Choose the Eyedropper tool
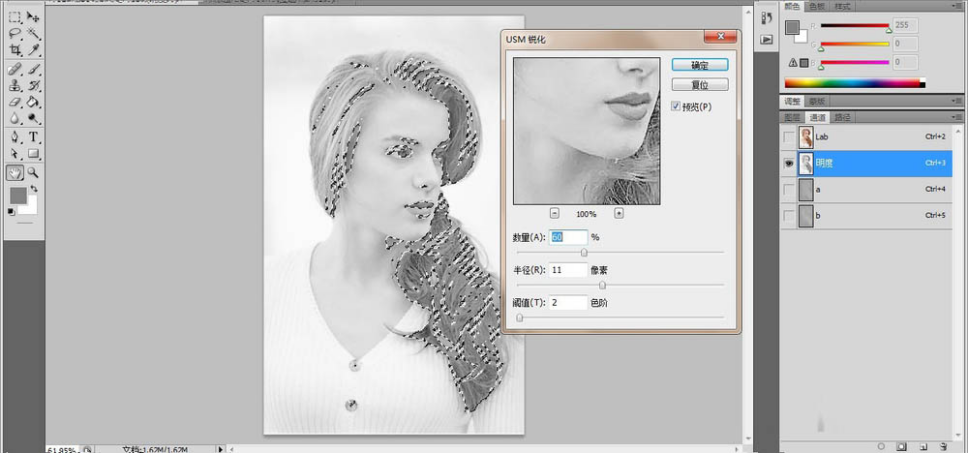 (33, 49)
